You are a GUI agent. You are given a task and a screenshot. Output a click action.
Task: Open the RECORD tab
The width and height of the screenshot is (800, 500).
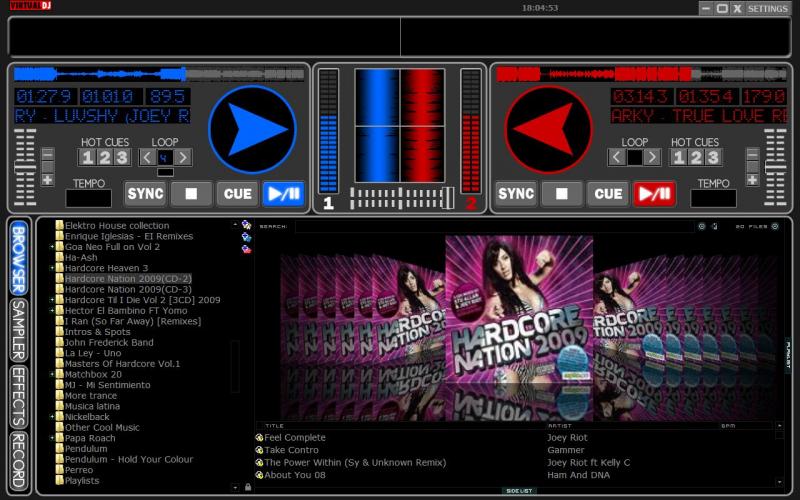[x=19, y=461]
